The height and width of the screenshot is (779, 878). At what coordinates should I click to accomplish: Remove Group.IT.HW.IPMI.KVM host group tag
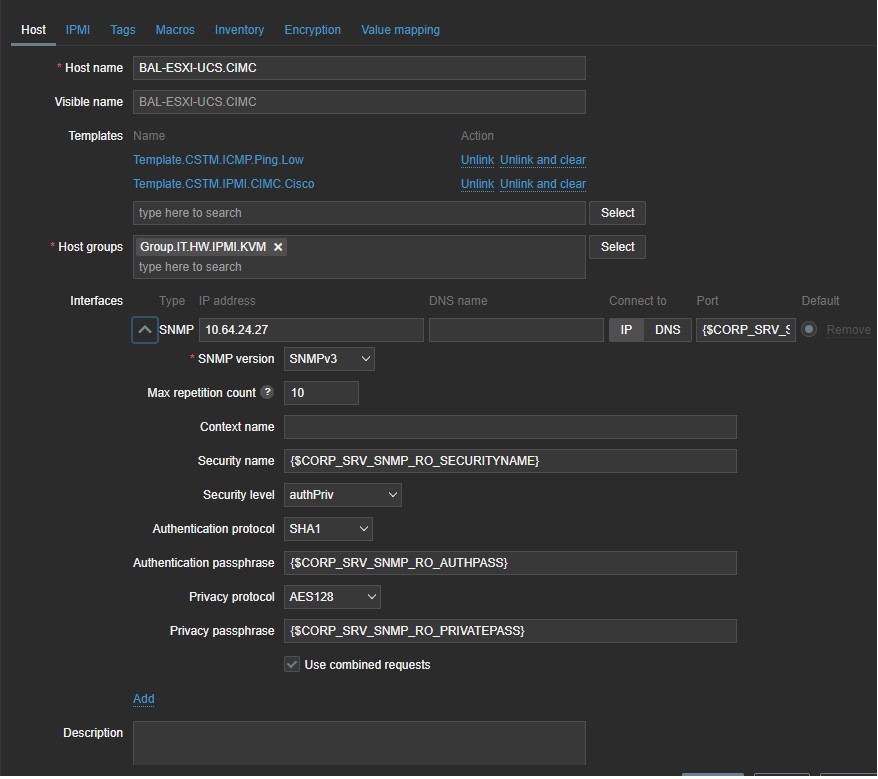[x=278, y=247]
